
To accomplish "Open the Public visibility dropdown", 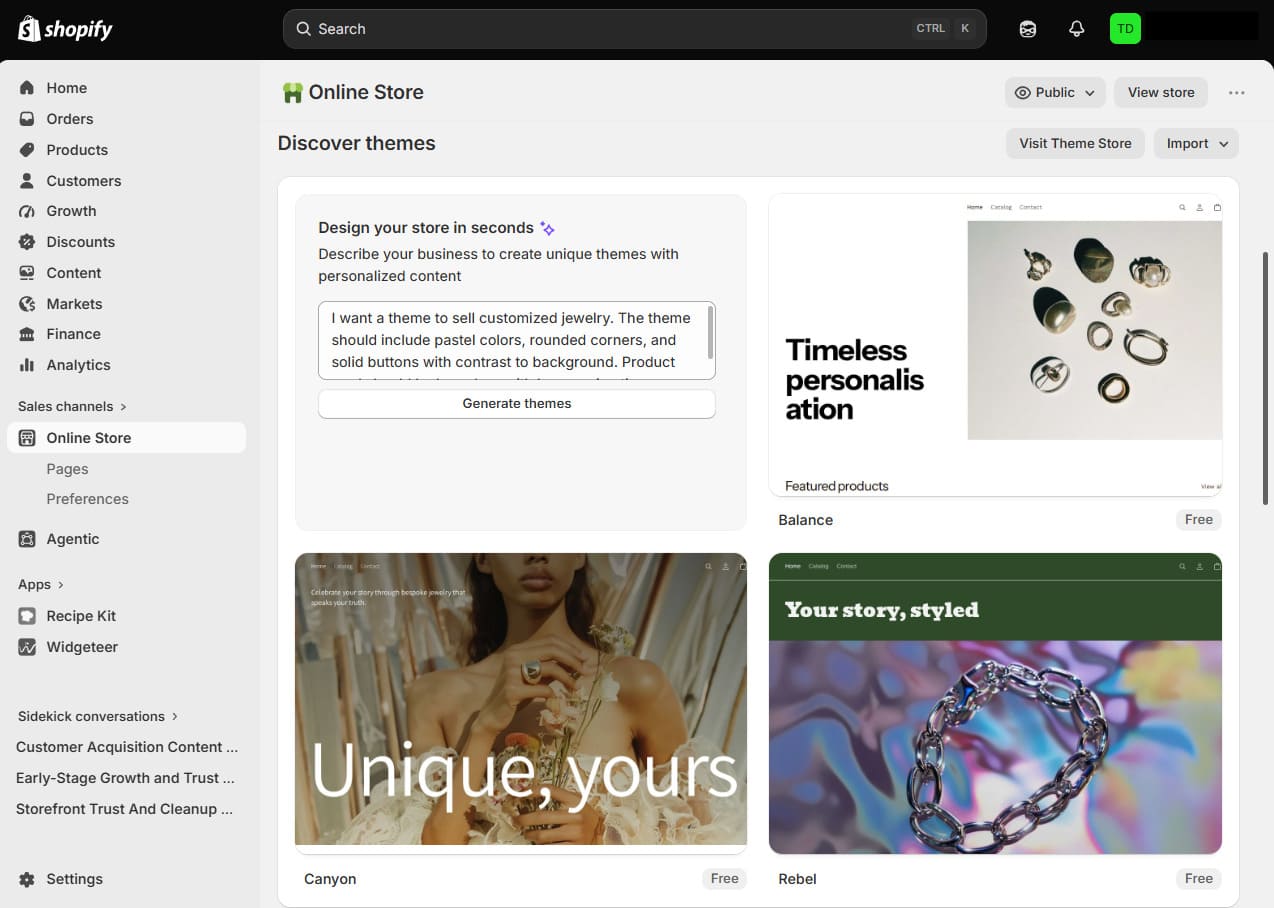I will point(1055,92).
